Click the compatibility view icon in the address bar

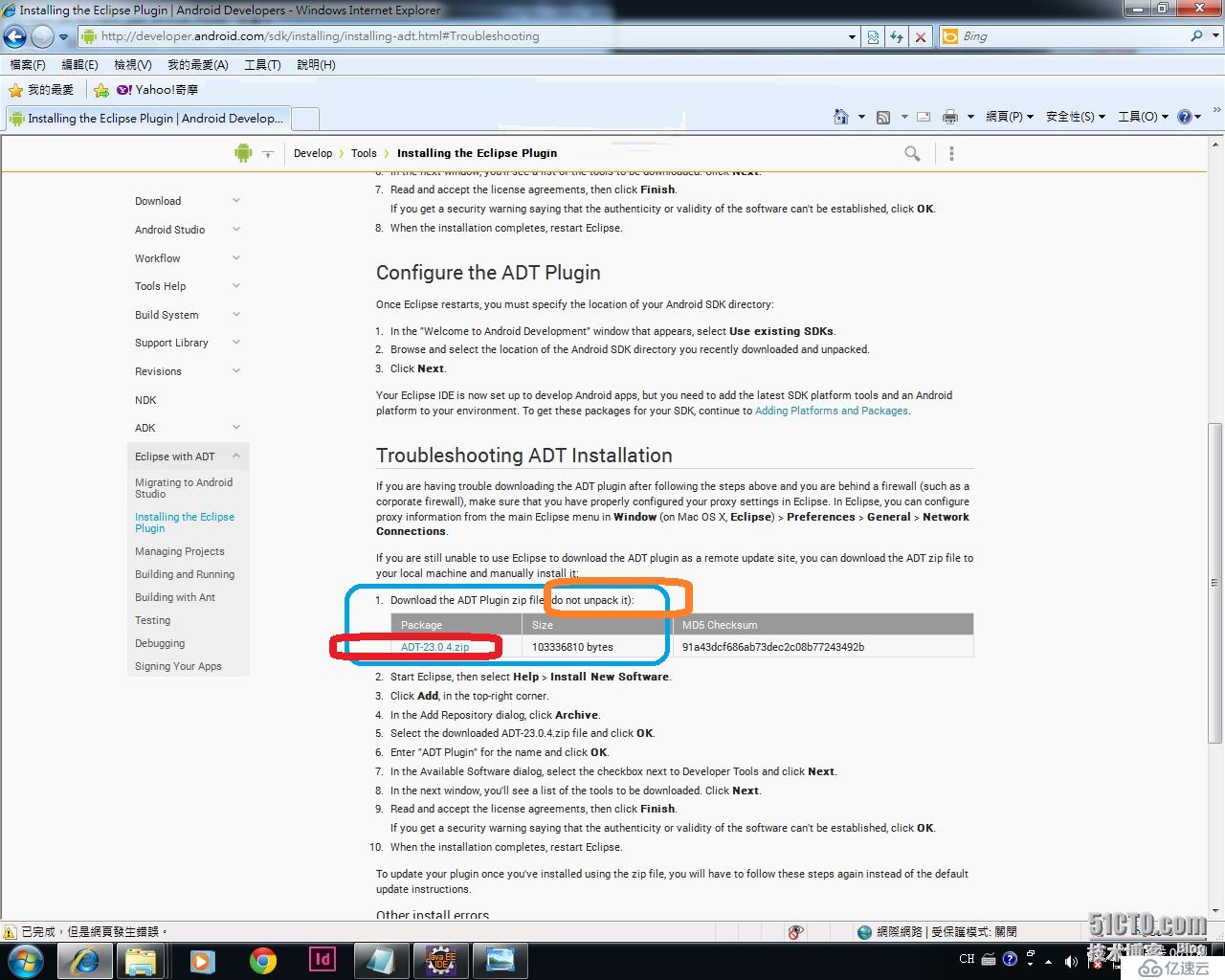pos(873,36)
